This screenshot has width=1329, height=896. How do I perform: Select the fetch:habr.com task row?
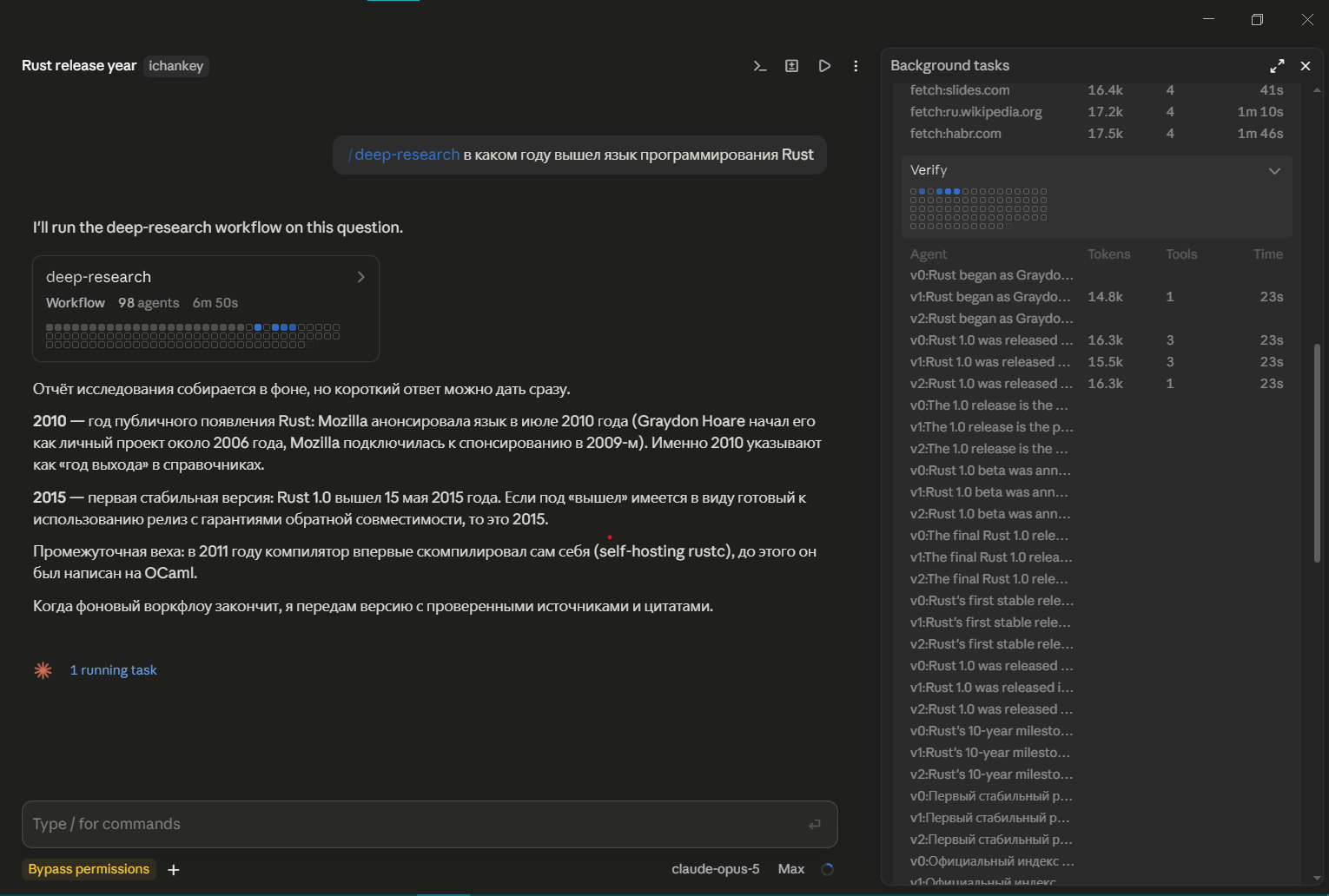(x=1097, y=134)
